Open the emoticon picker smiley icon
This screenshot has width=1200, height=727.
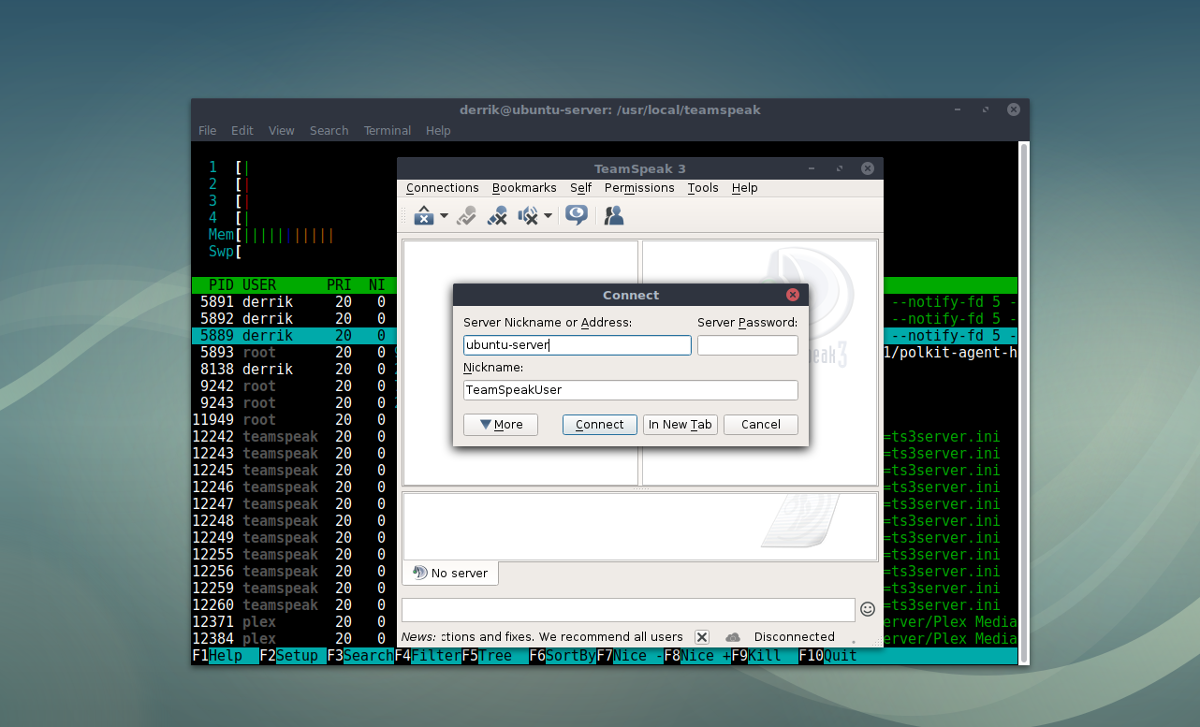(868, 608)
